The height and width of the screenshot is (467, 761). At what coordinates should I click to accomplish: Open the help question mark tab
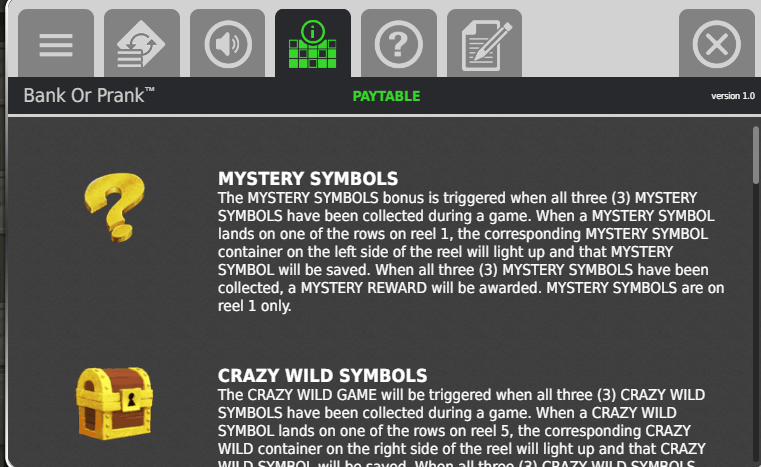click(x=398, y=43)
